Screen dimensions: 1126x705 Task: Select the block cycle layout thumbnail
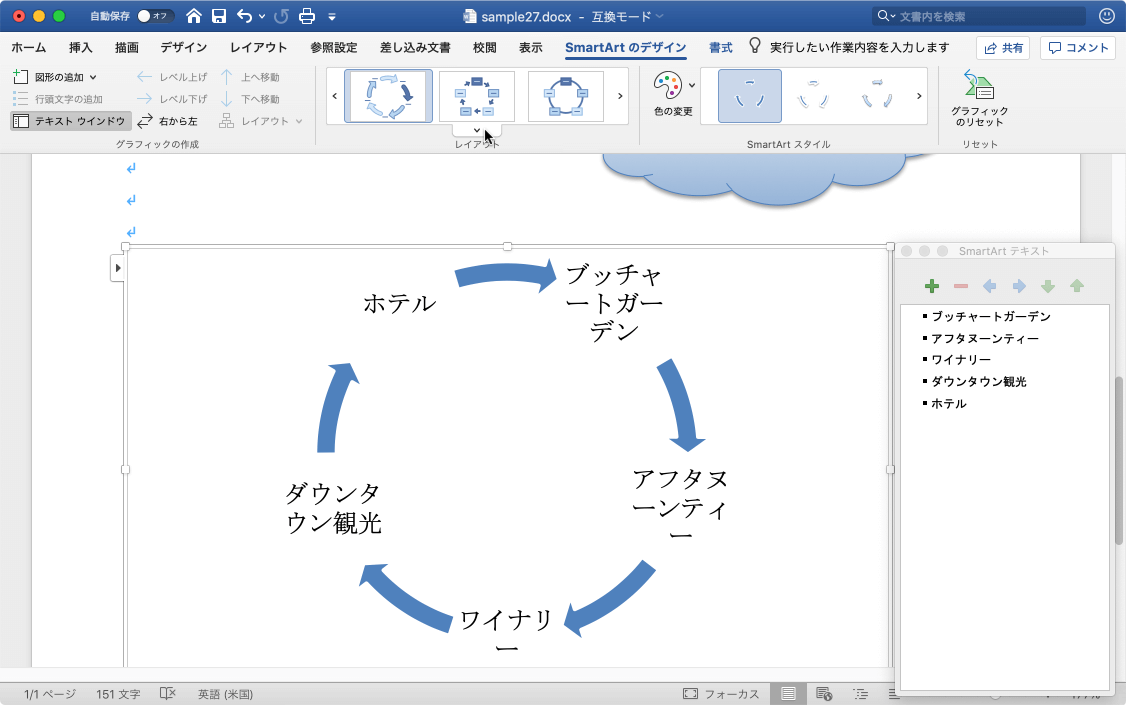477,95
